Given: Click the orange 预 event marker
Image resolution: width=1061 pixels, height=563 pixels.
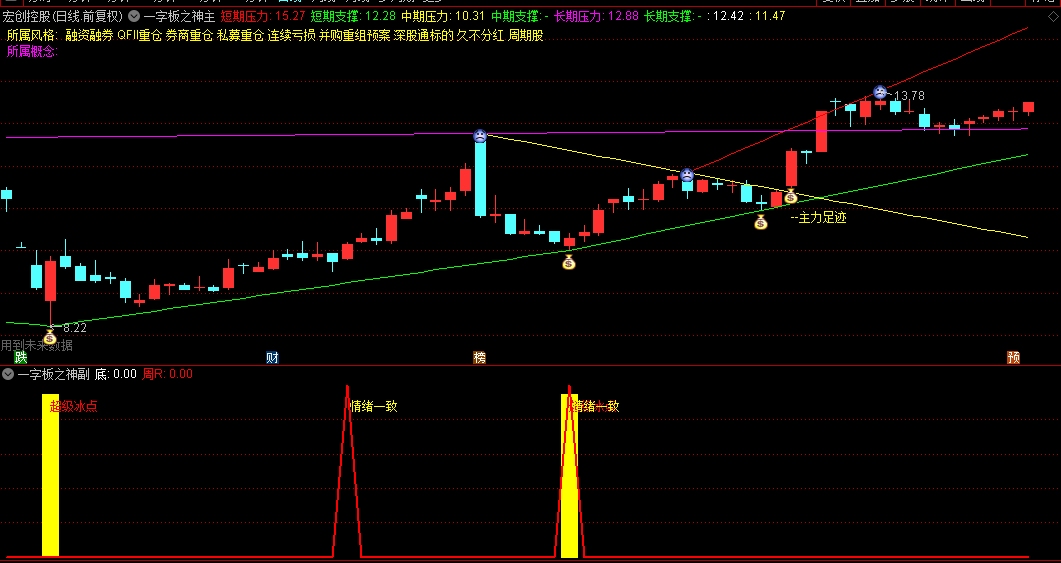Looking at the screenshot, I should click(1013, 358).
